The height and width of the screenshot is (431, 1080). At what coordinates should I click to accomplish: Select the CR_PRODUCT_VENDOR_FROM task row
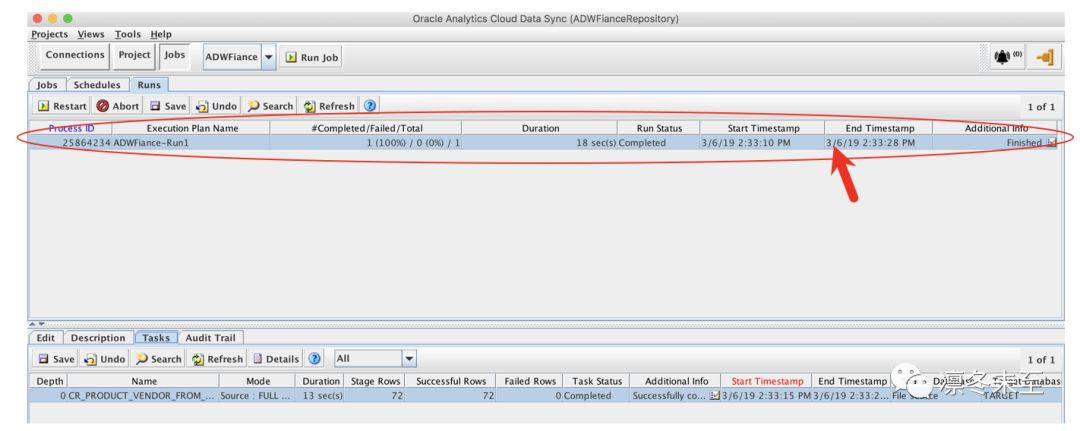coord(544,396)
